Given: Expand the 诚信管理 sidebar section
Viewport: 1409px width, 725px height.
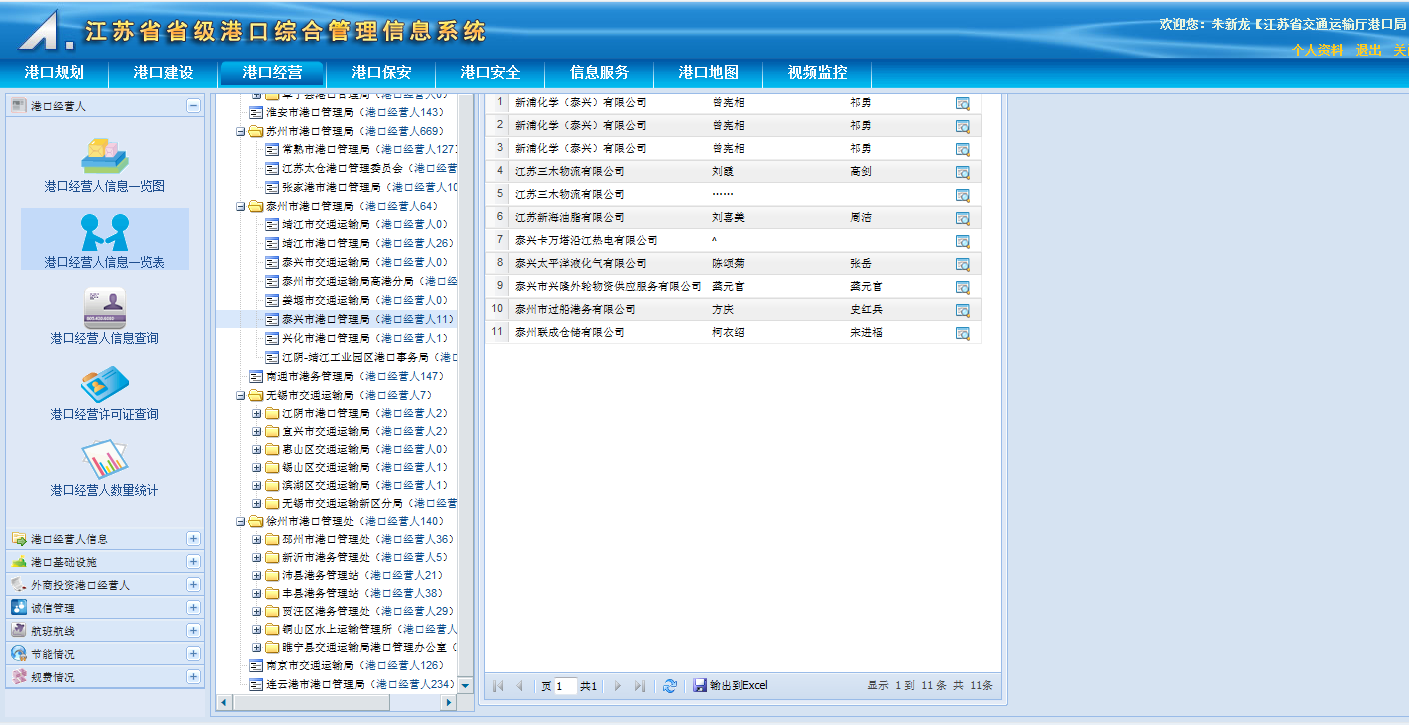Looking at the screenshot, I should (x=193, y=608).
